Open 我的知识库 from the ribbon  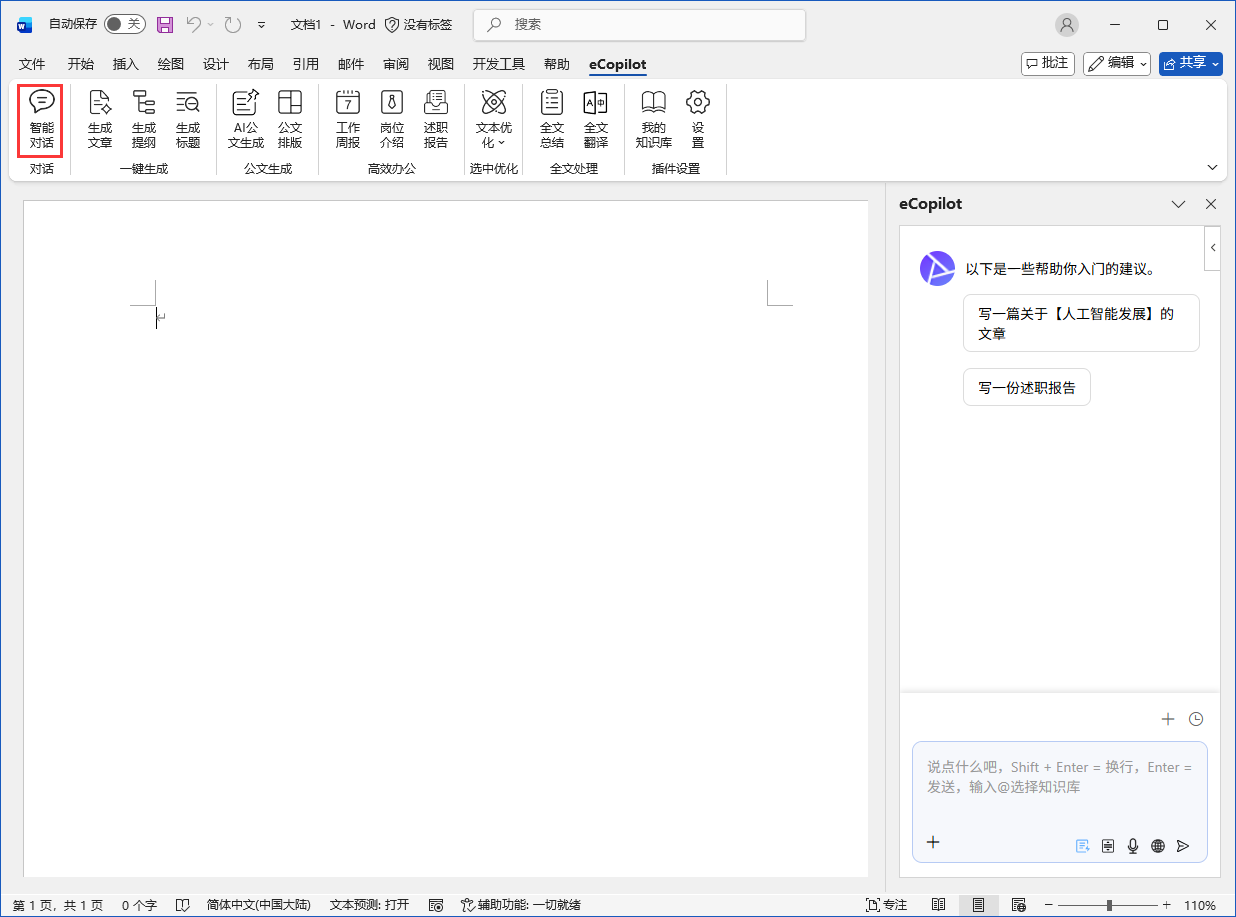(653, 120)
